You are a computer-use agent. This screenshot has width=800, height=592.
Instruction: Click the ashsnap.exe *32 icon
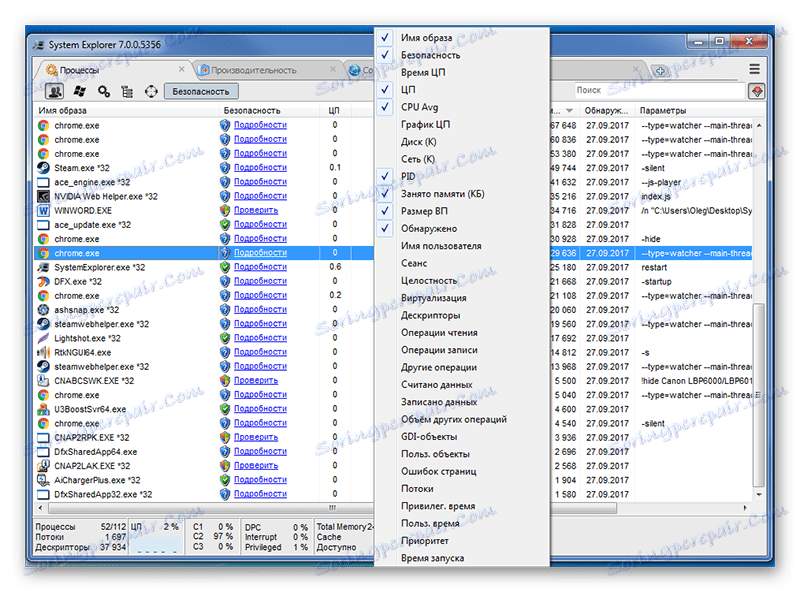(x=43, y=310)
